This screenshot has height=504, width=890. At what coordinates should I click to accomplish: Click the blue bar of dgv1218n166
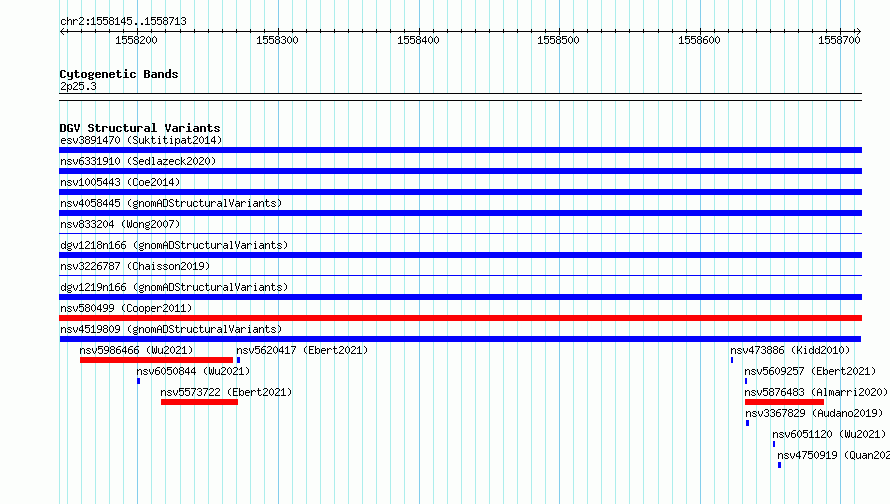pos(460,255)
